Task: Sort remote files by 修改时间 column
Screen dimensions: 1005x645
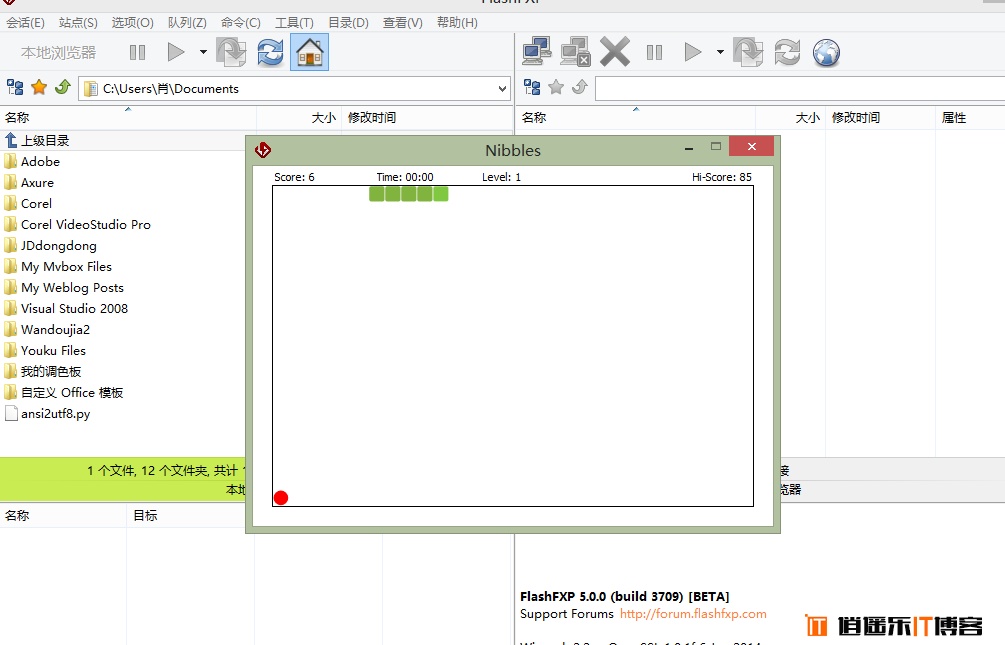Action: [880, 117]
